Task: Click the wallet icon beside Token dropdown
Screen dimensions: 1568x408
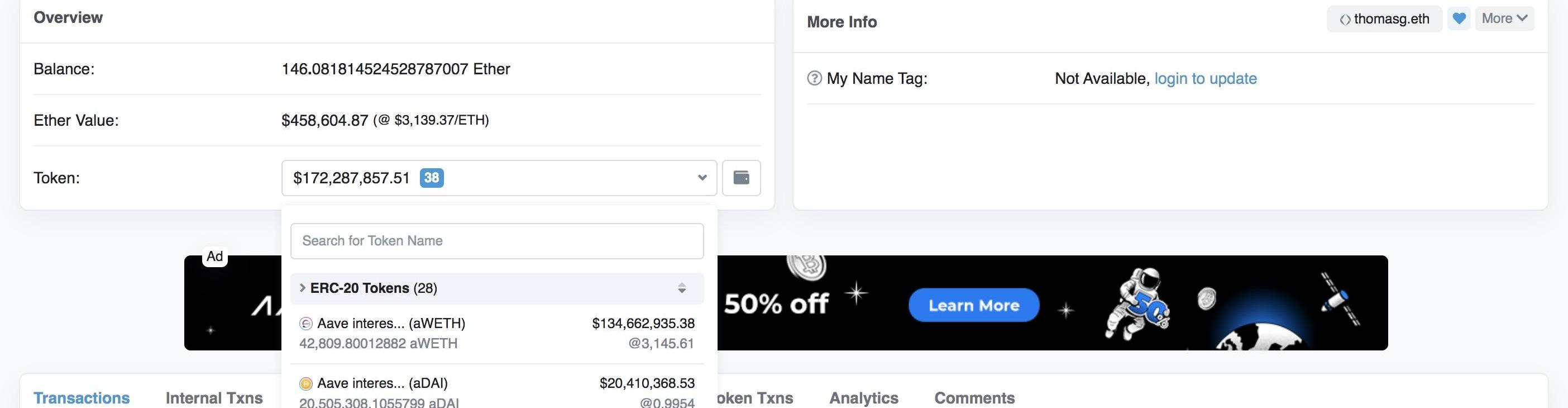Action: click(x=741, y=178)
